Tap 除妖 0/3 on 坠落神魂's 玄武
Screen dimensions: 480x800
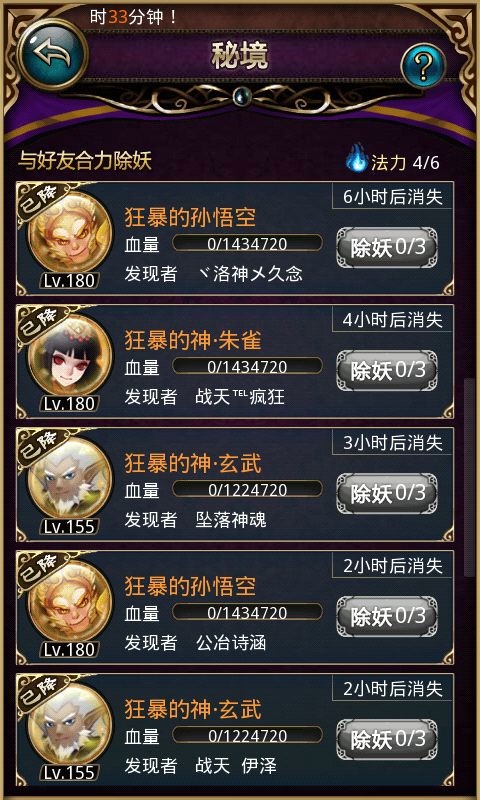click(387, 493)
